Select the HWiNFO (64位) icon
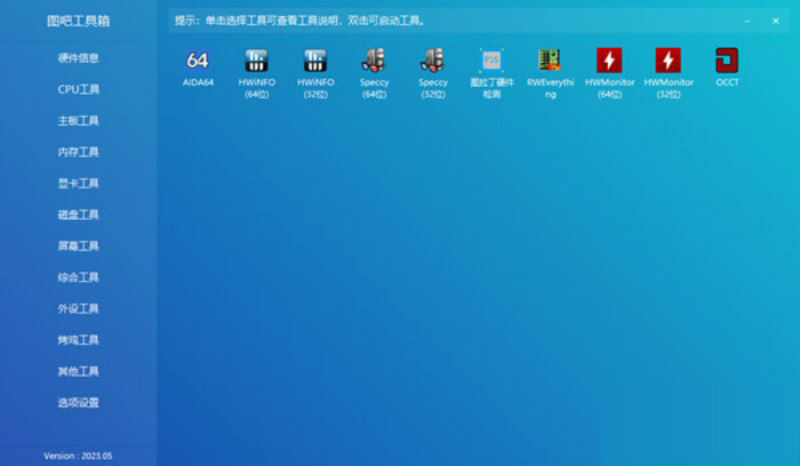Screen dimensions: 800x466 pyautogui.click(x=256, y=61)
